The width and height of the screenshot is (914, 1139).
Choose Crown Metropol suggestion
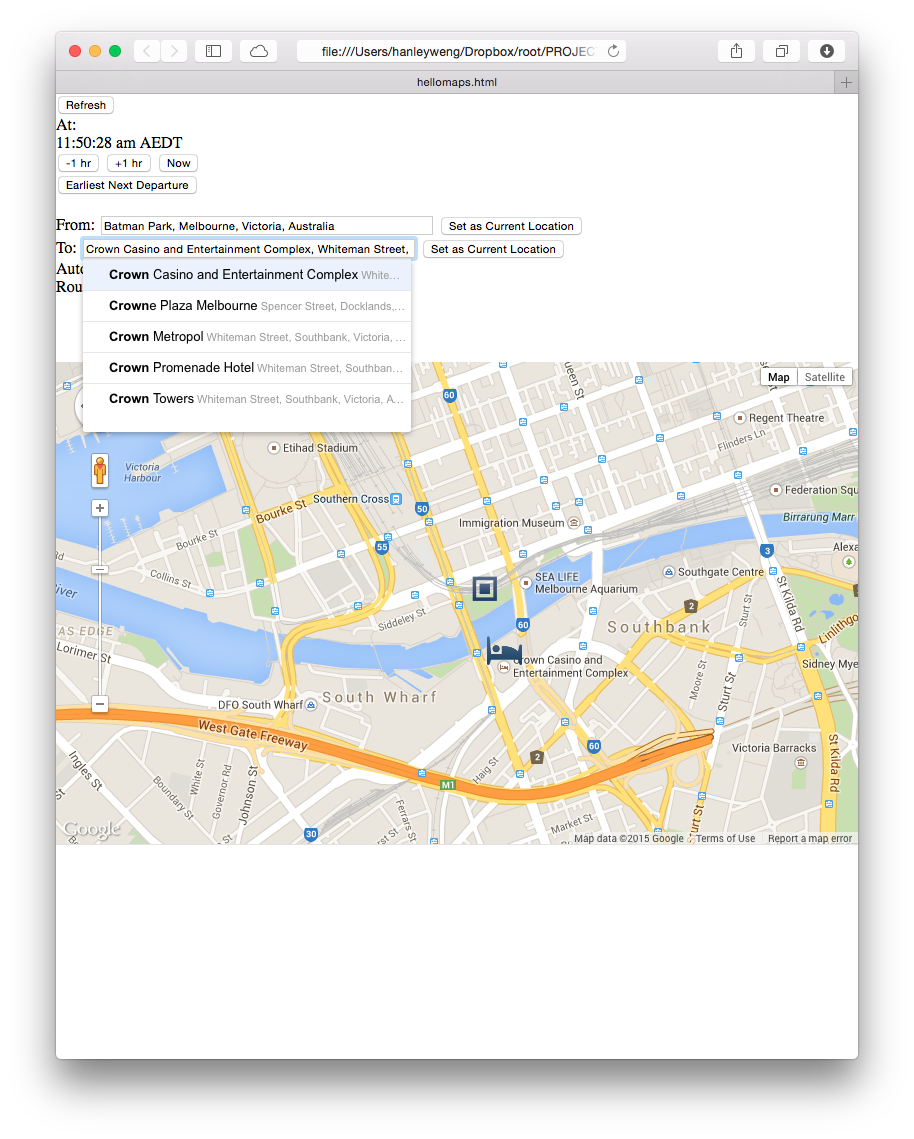pos(247,337)
